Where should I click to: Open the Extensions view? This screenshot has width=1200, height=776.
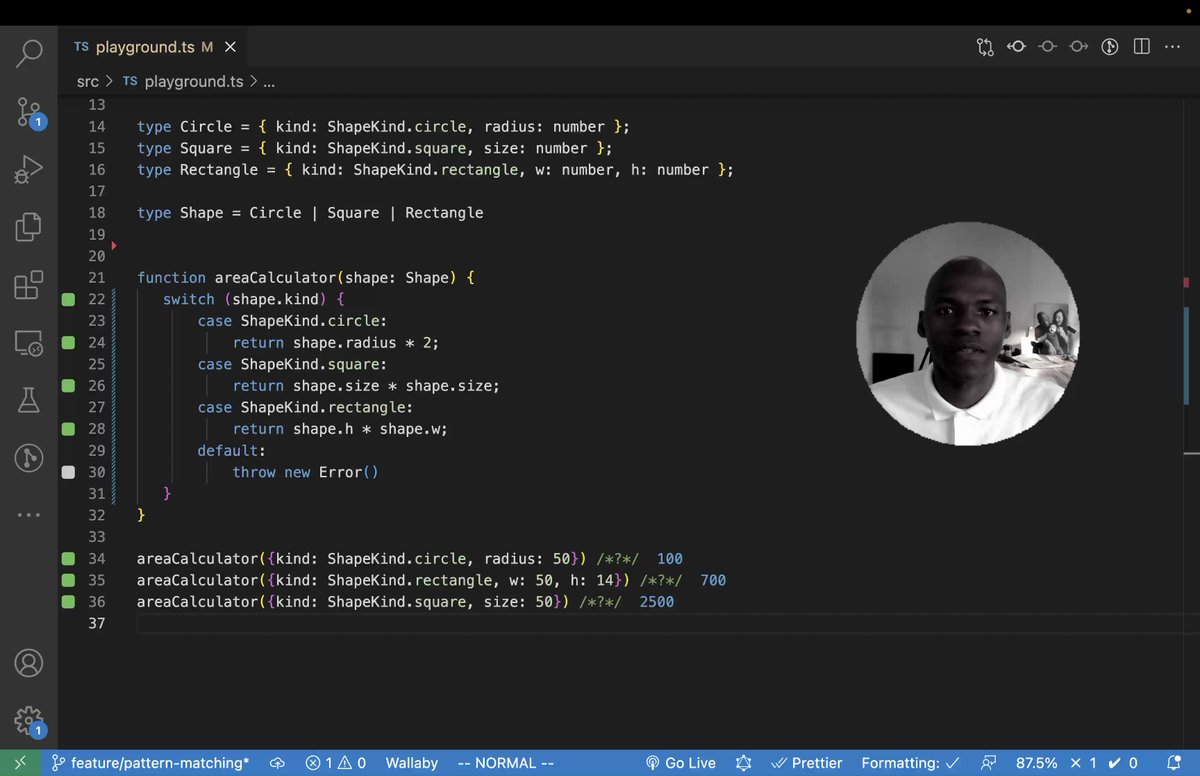pyautogui.click(x=28, y=285)
